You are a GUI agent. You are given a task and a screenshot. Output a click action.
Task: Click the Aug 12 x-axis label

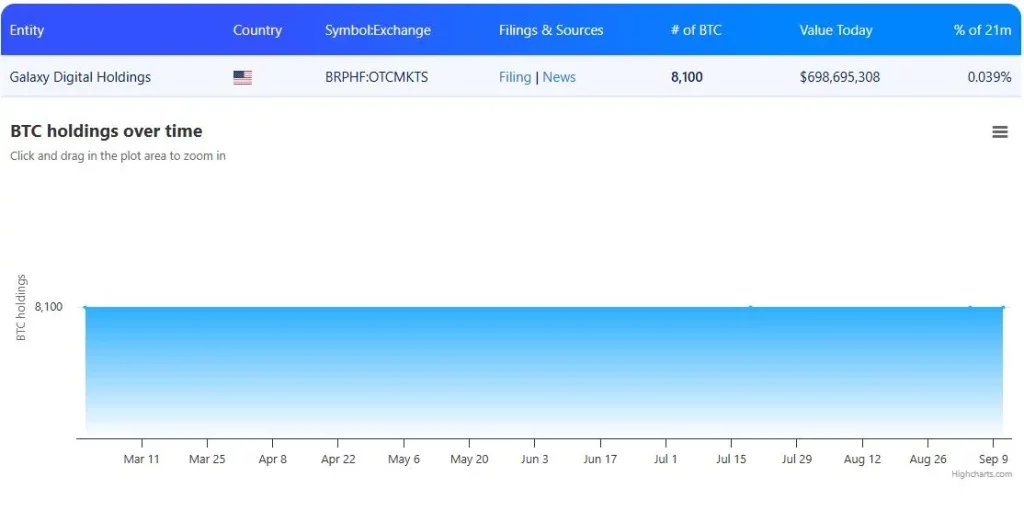click(x=862, y=459)
